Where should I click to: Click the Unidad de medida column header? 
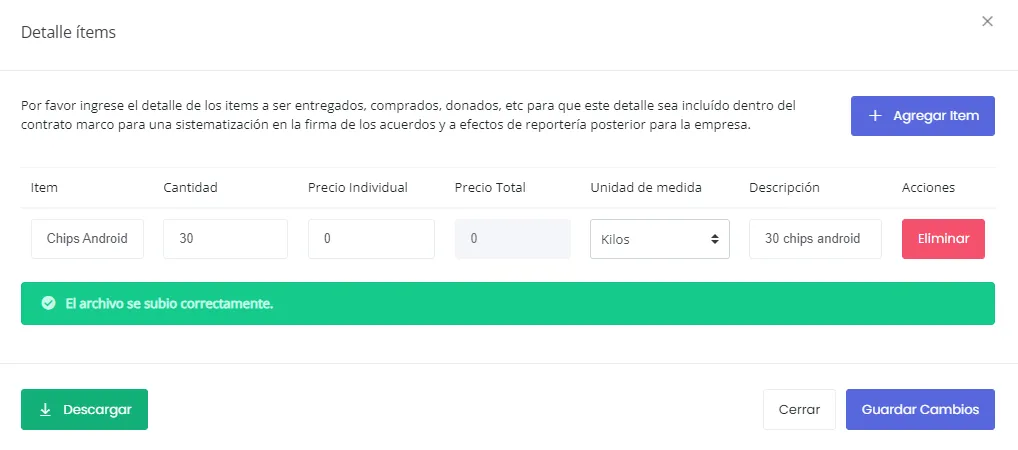click(646, 187)
